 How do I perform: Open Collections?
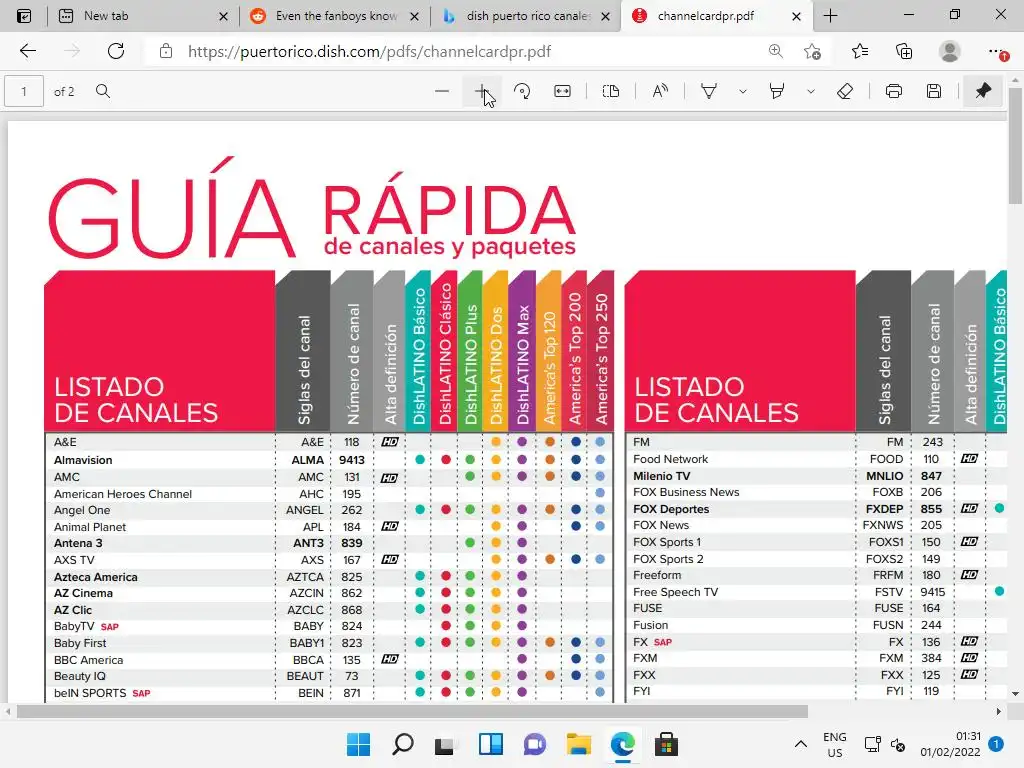(x=904, y=52)
